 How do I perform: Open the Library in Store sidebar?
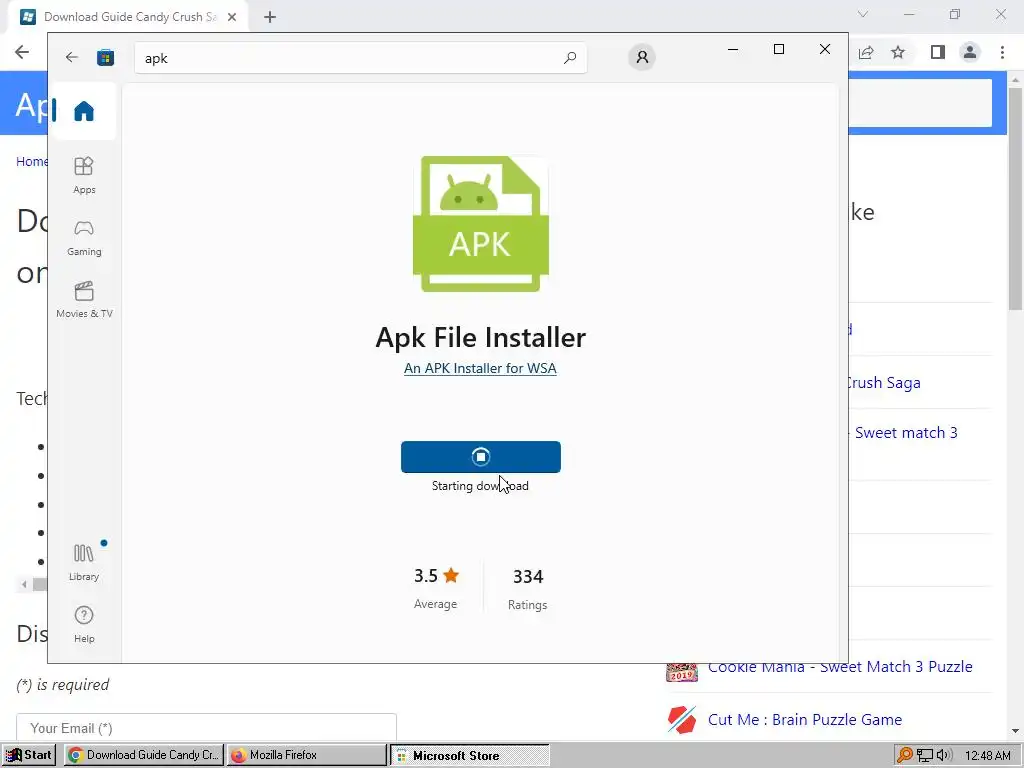(x=84, y=562)
